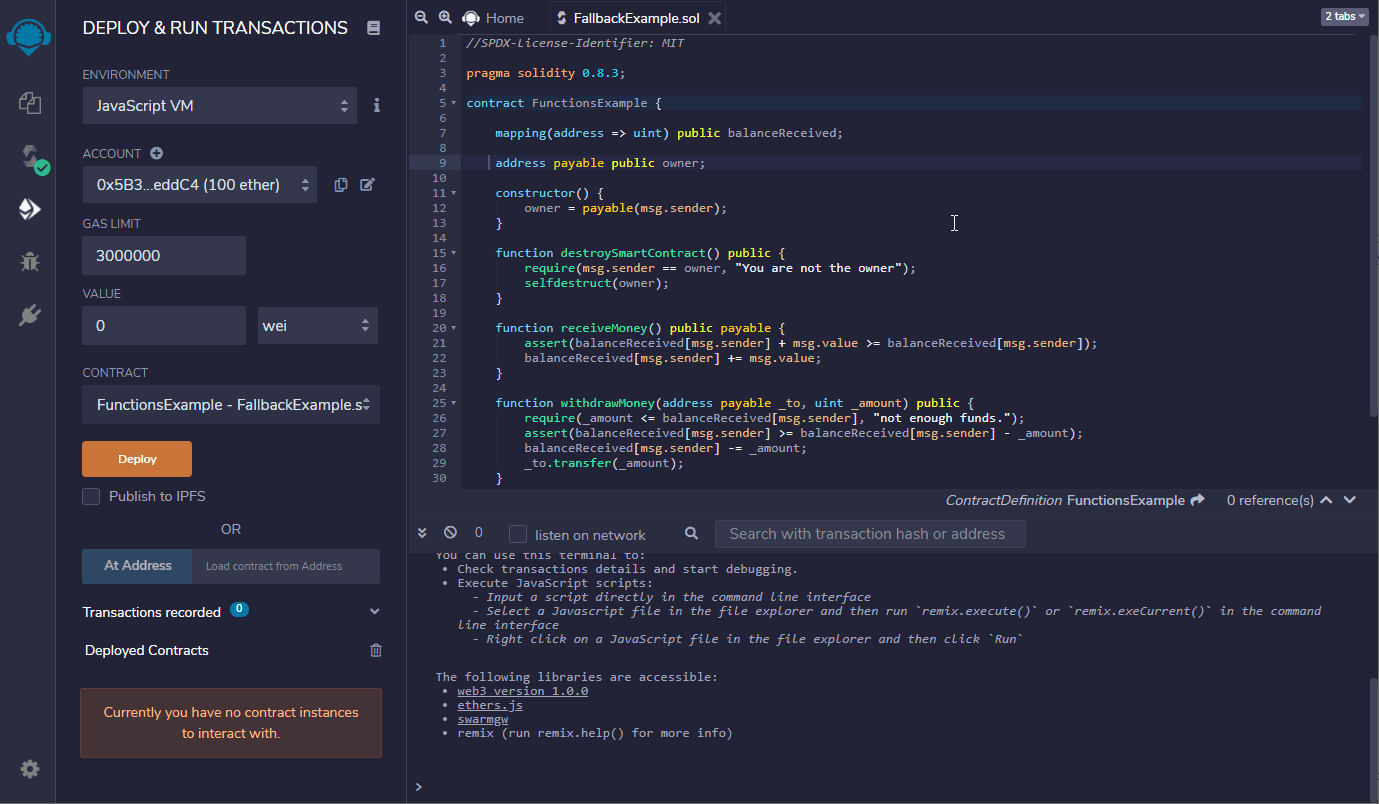Click the At Address button

(138, 566)
